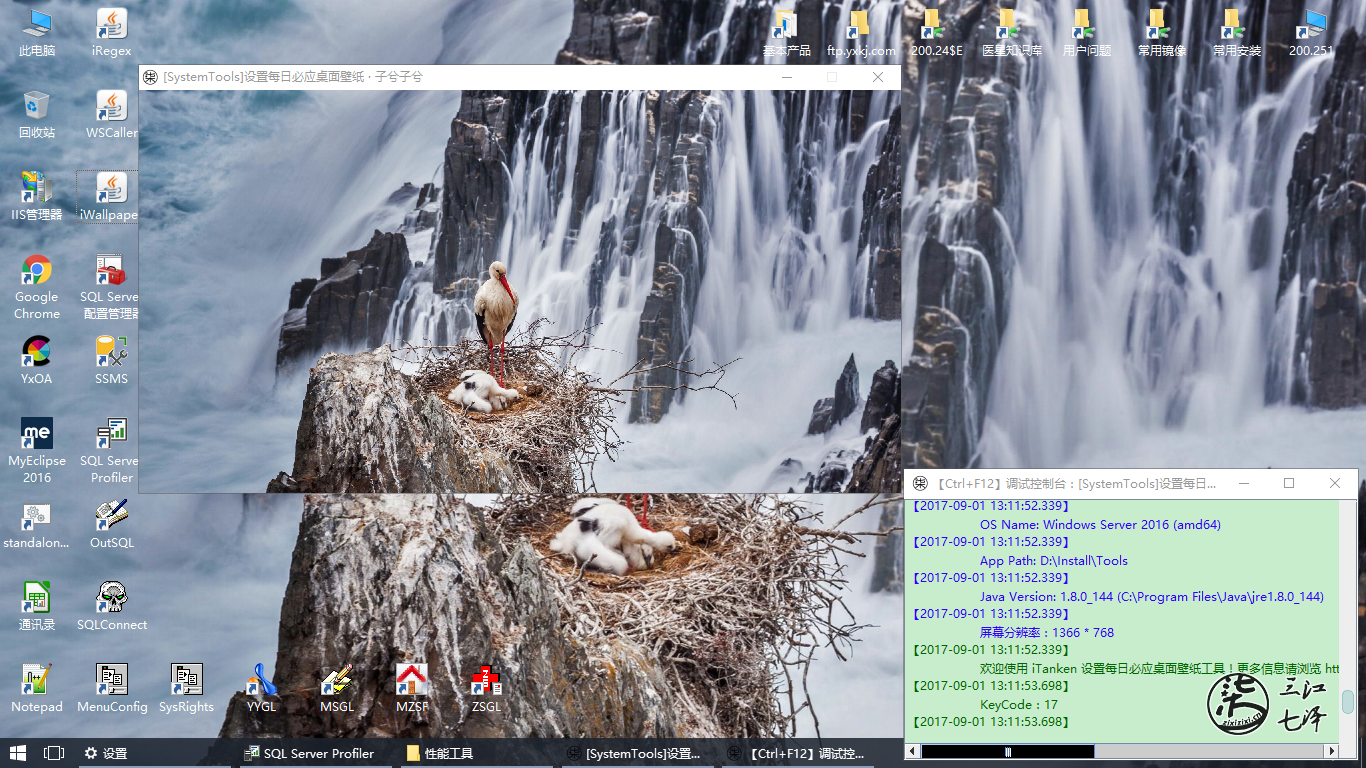The image size is (1366, 768).
Task: Open Task View on the taskbar
Action: point(54,753)
